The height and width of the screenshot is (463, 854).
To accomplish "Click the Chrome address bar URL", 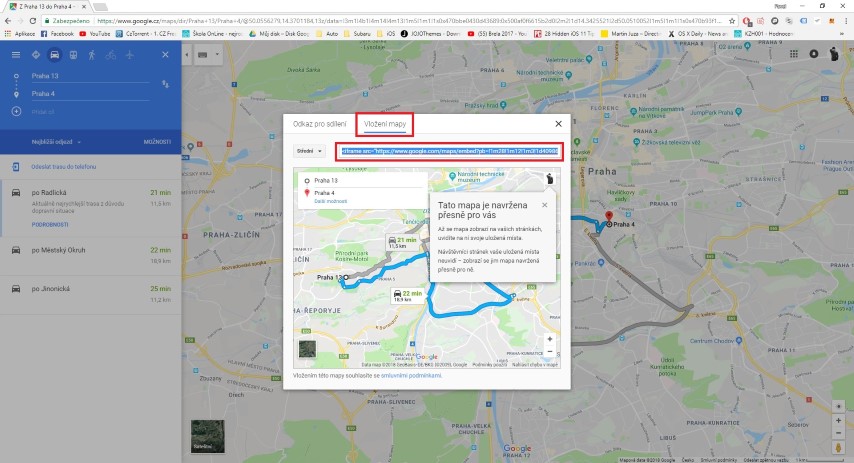I will pos(408,21).
